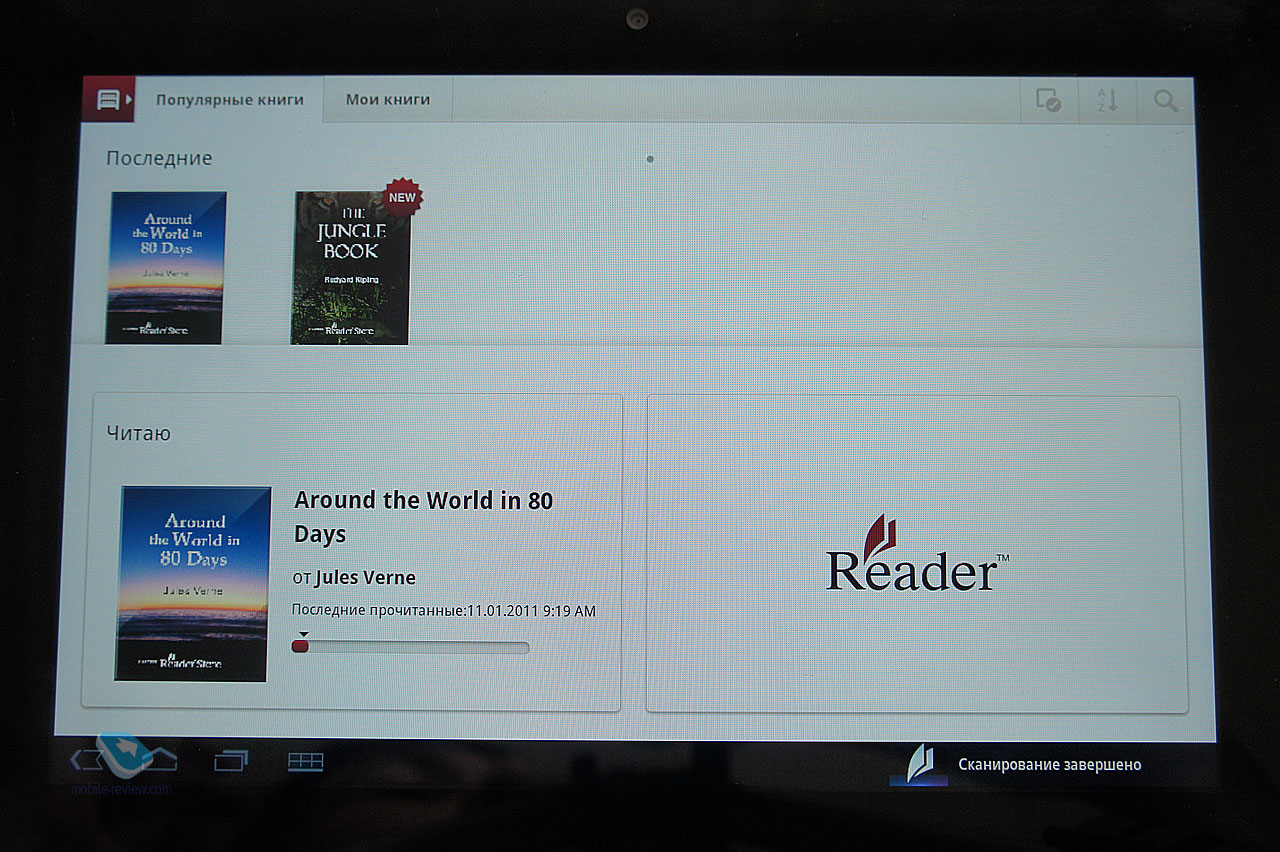This screenshot has height=852, width=1280.
Task: Open recent apps from the system bar
Action: (231, 762)
